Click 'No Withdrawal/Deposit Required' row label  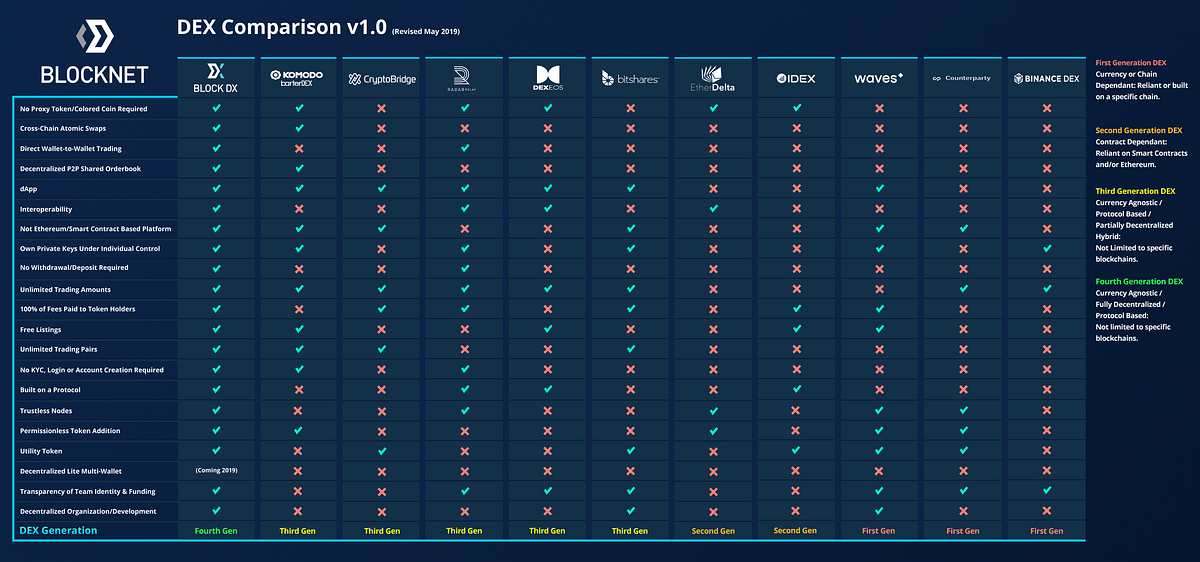(x=74, y=268)
